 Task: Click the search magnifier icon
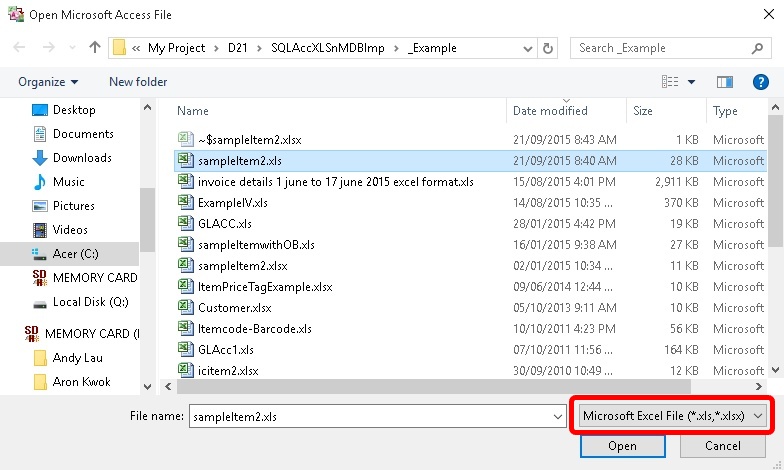point(759,47)
